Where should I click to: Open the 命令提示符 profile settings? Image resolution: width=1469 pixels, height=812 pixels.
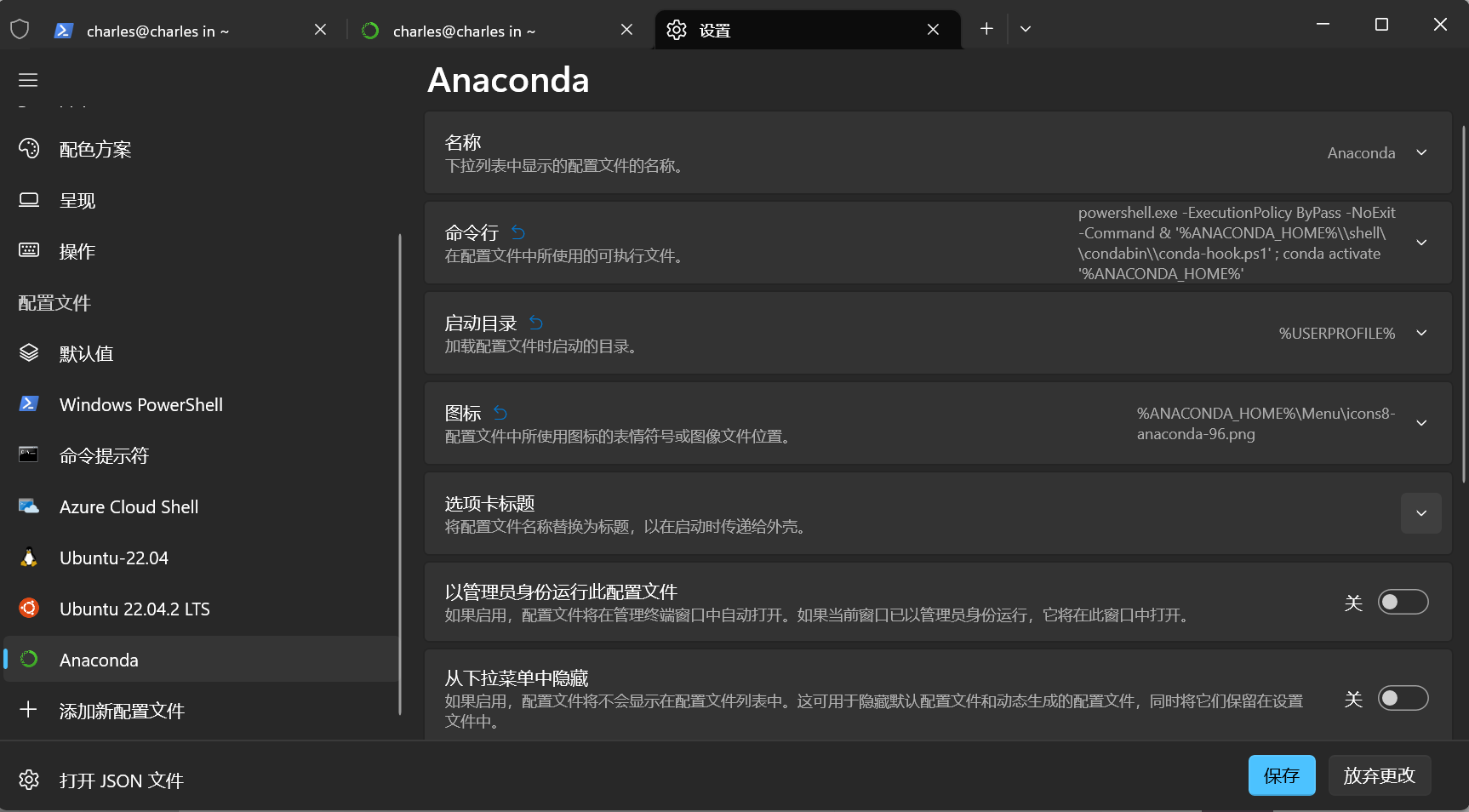tap(102, 455)
